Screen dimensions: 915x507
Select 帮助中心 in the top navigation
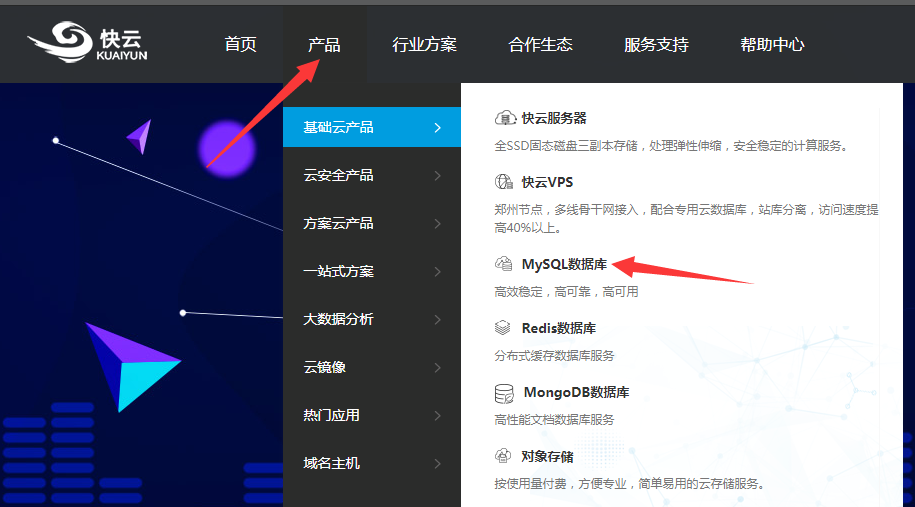(772, 45)
